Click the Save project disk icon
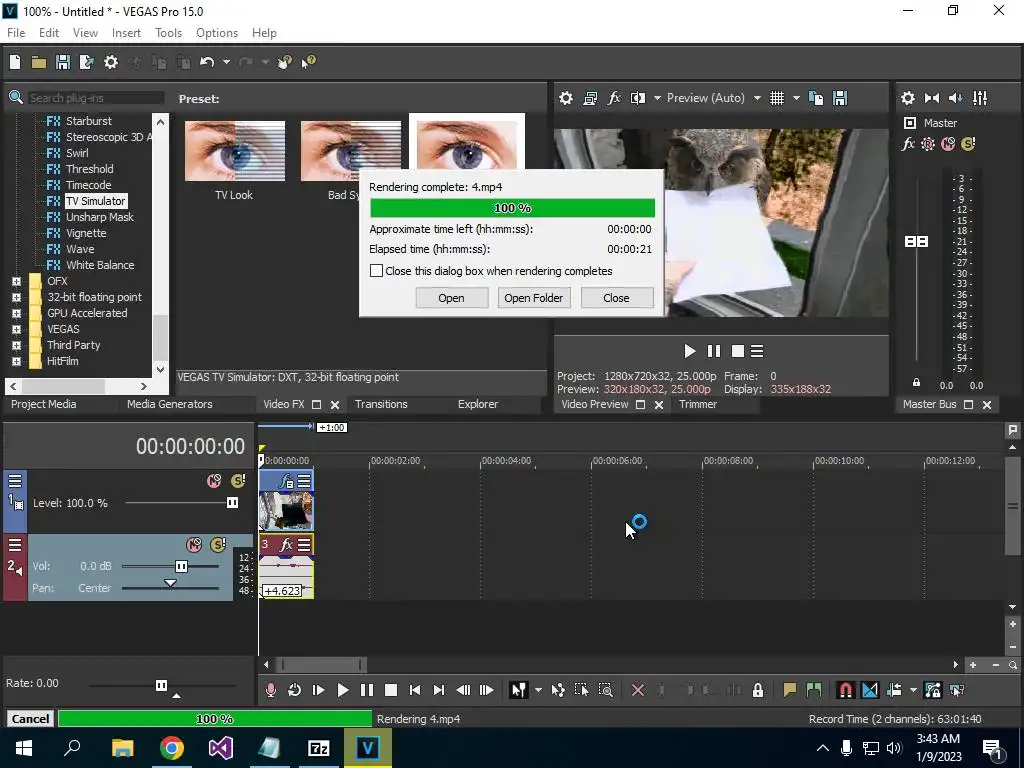This screenshot has width=1024, height=768. point(63,62)
